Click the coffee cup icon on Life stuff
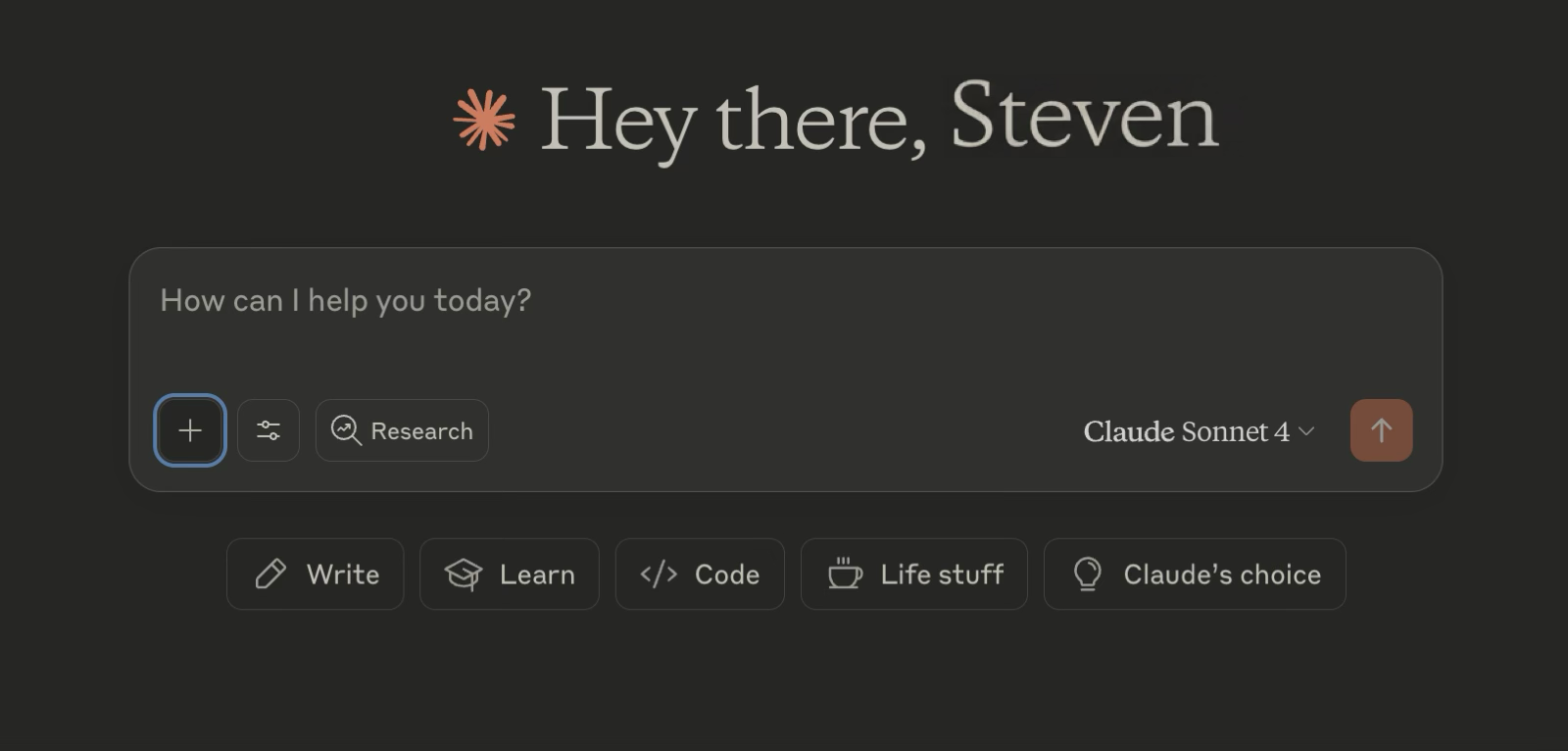Viewport: 1568px width, 751px height. click(x=845, y=573)
